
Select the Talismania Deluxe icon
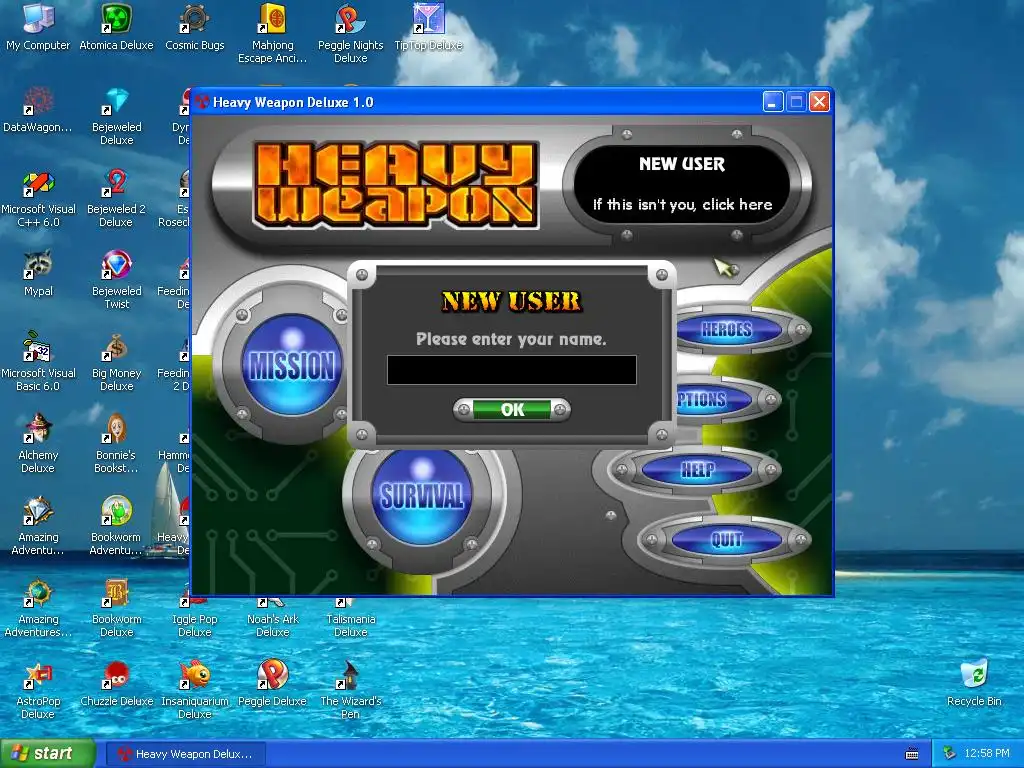[350, 618]
